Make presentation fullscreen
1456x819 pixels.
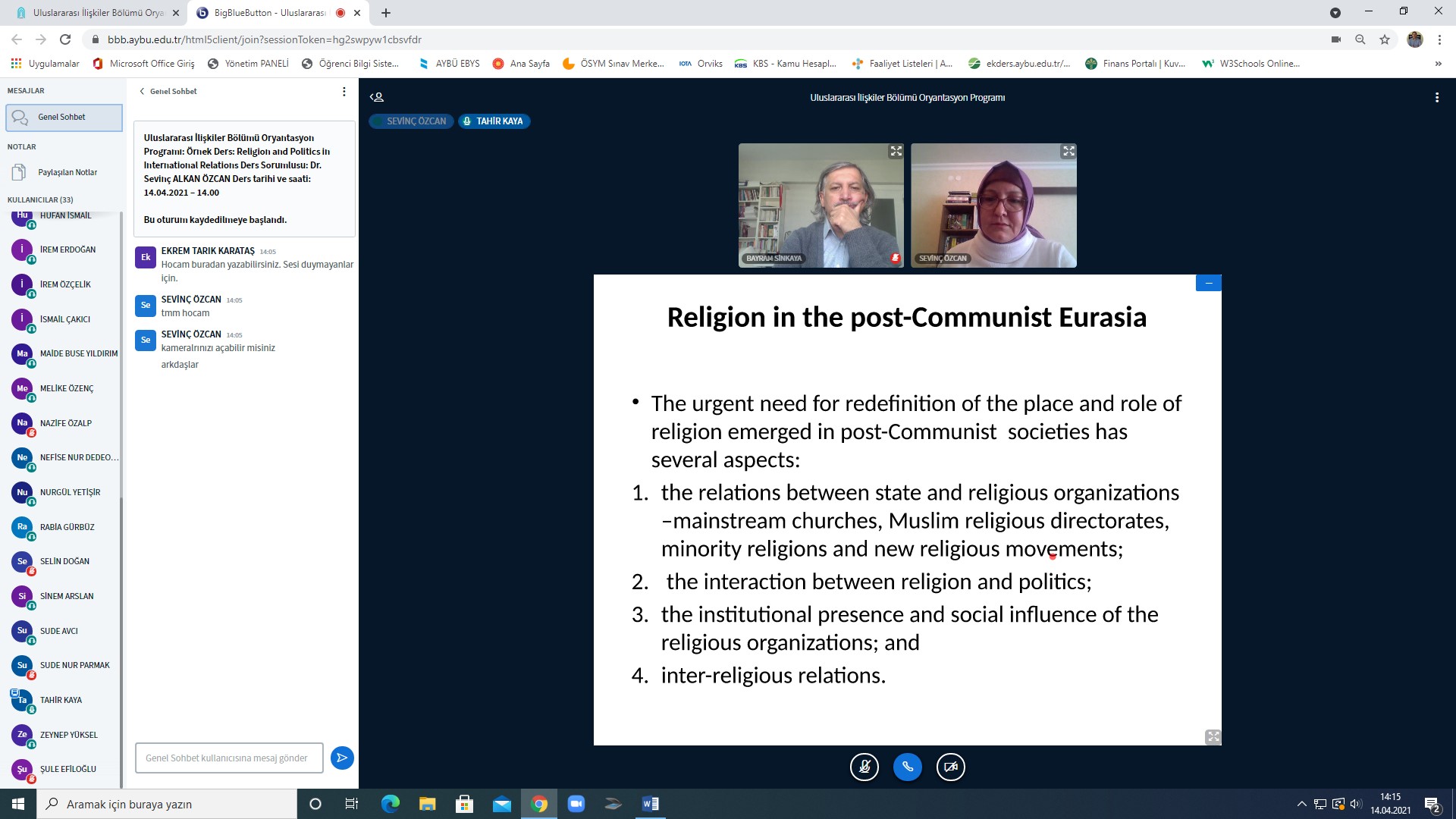(1213, 737)
